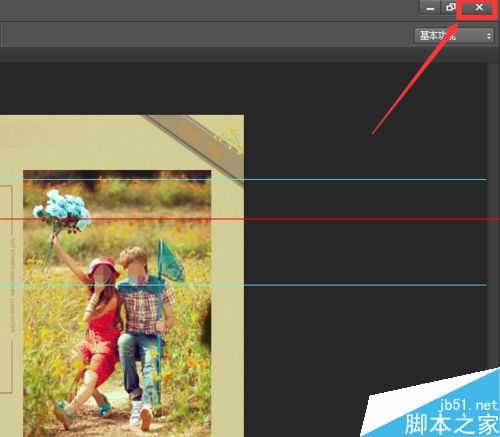Click the teal butterfly net in photo
Screen dimensions: 500x437
(x=170, y=261)
